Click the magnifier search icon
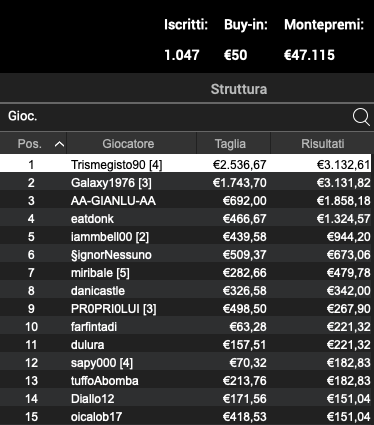Screen dimensions: 374x425 point(361,117)
